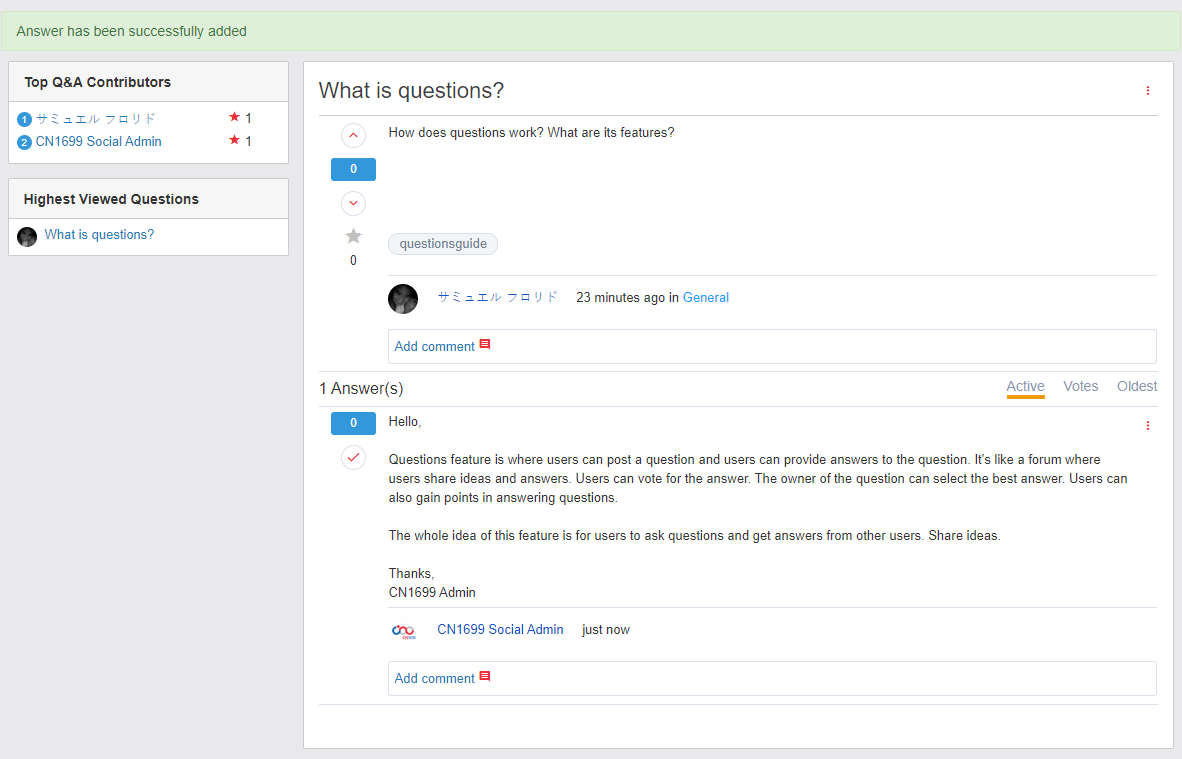Favorite the question with the star icon

coord(353,237)
